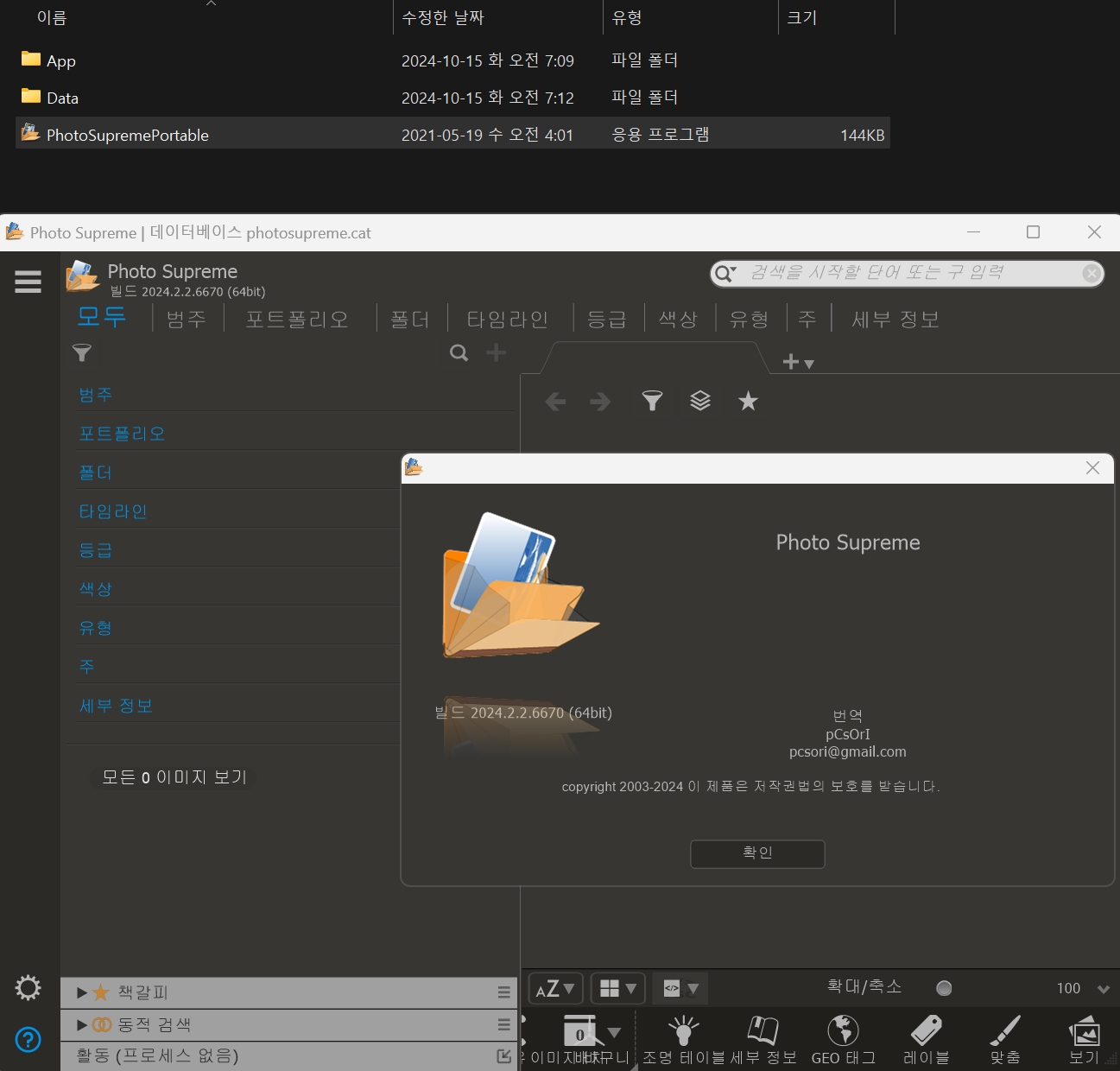Viewport: 1120px width, 1071px height.
Task: Click magnifier icon inside search box
Action: pyautogui.click(x=725, y=273)
